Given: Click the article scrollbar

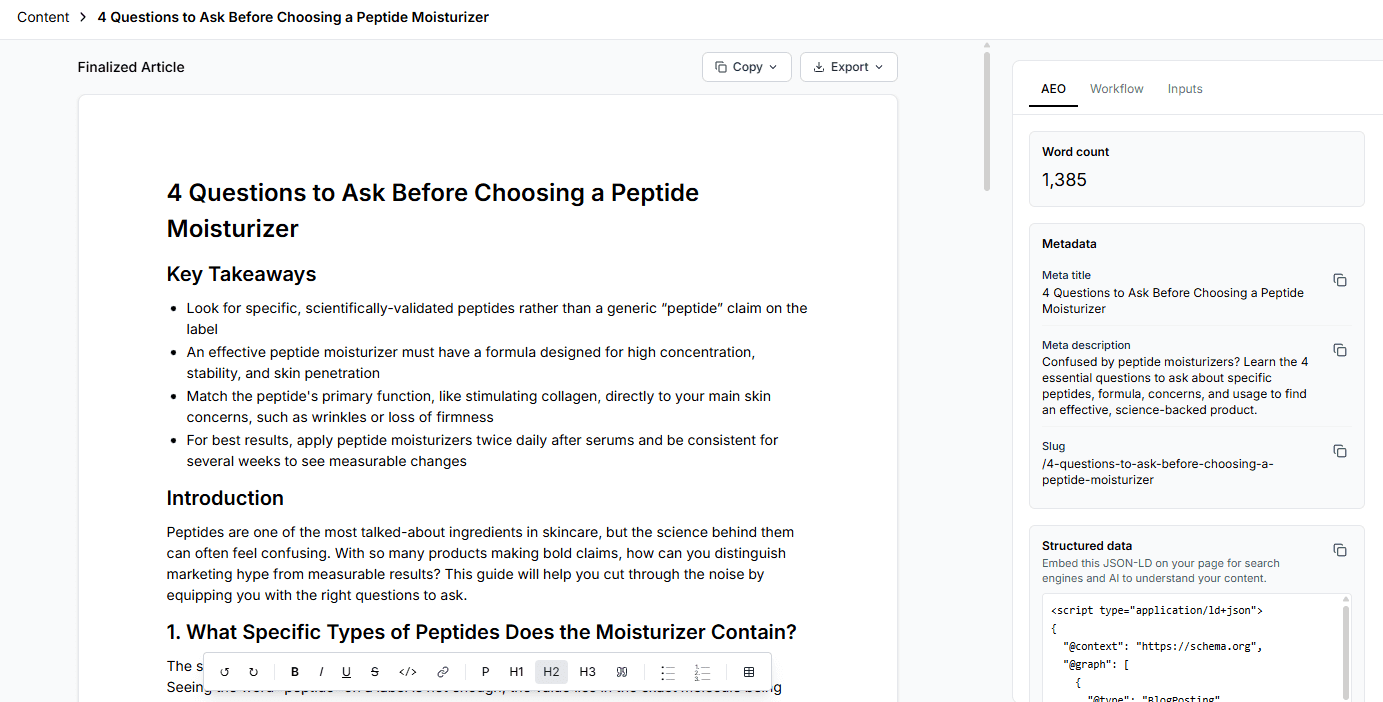Looking at the screenshot, I should (x=987, y=120).
